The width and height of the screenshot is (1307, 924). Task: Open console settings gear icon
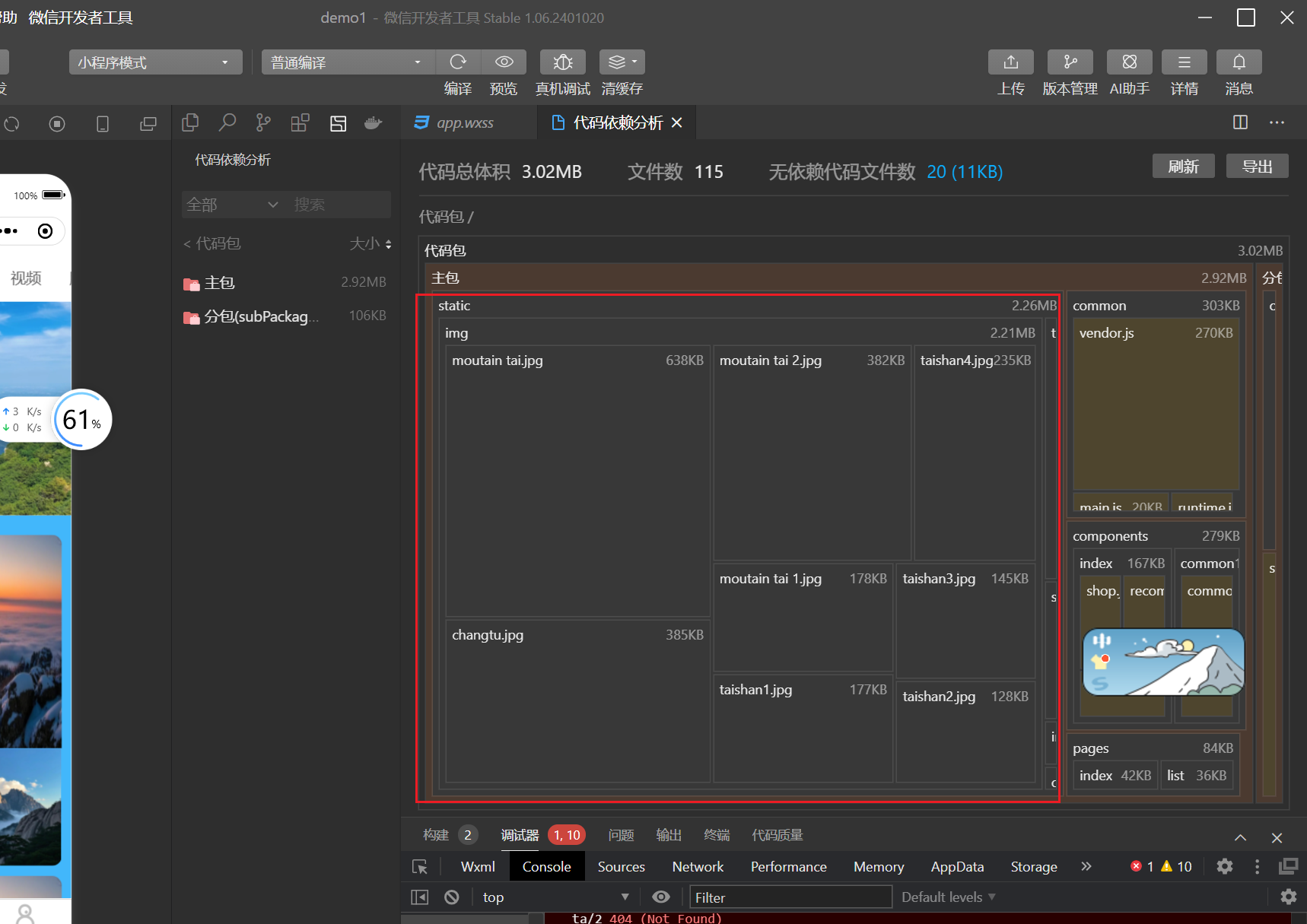[x=1289, y=897]
